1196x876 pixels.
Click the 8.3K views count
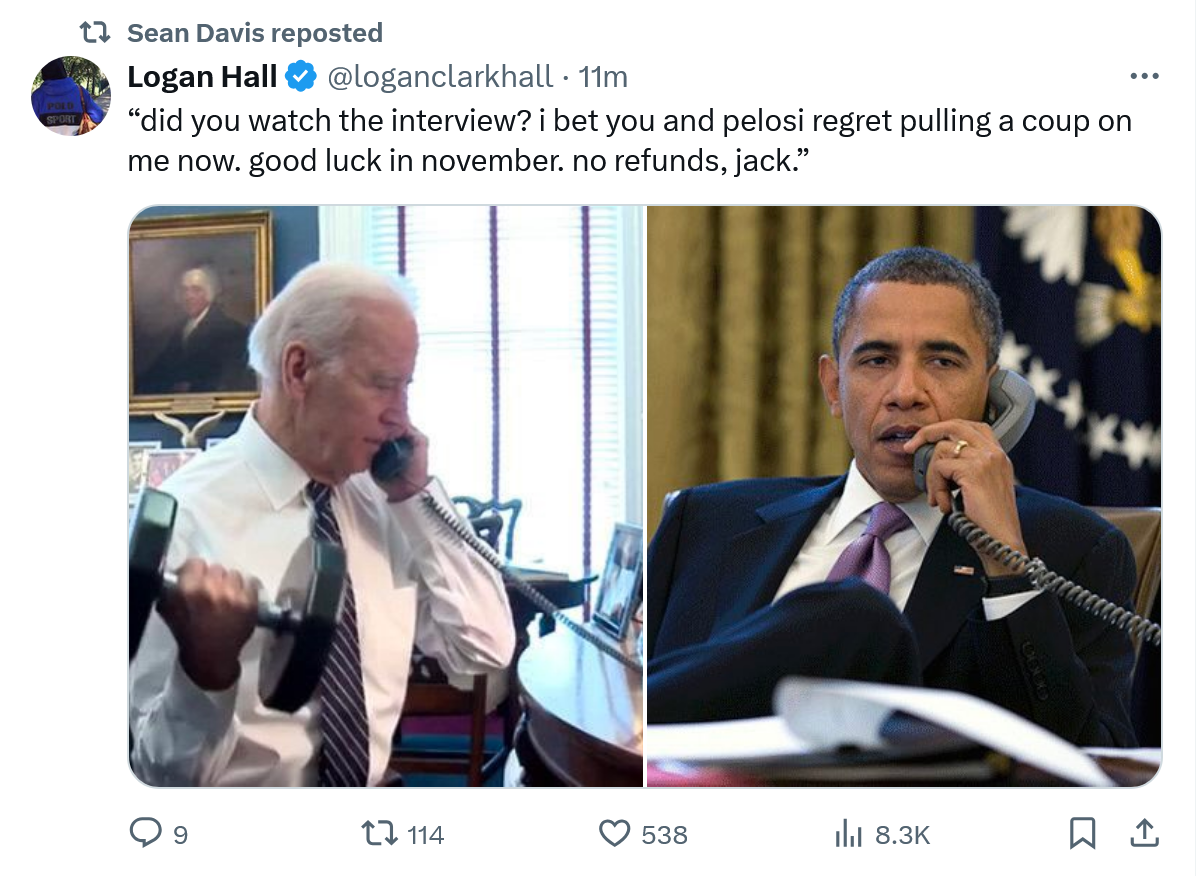pos(902,834)
